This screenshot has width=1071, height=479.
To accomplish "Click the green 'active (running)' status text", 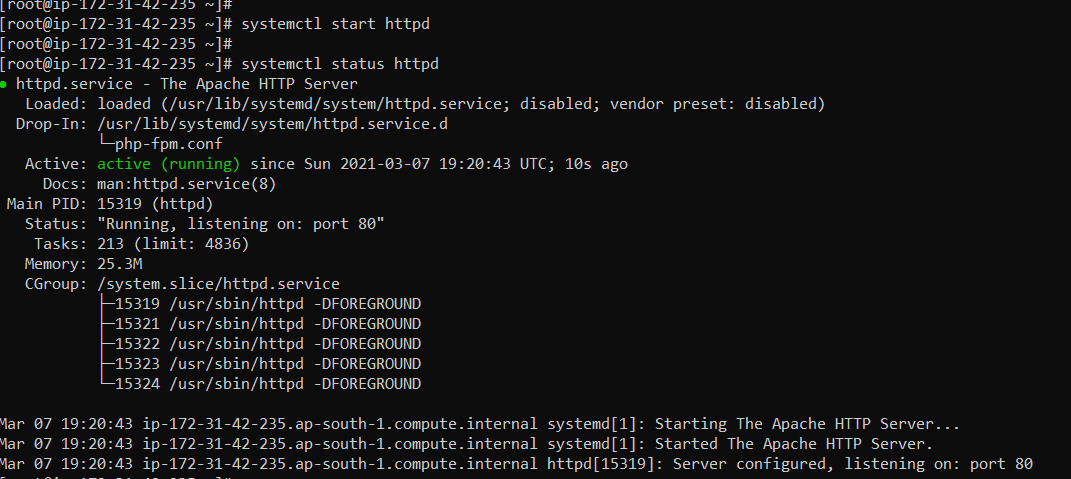I will [x=169, y=164].
